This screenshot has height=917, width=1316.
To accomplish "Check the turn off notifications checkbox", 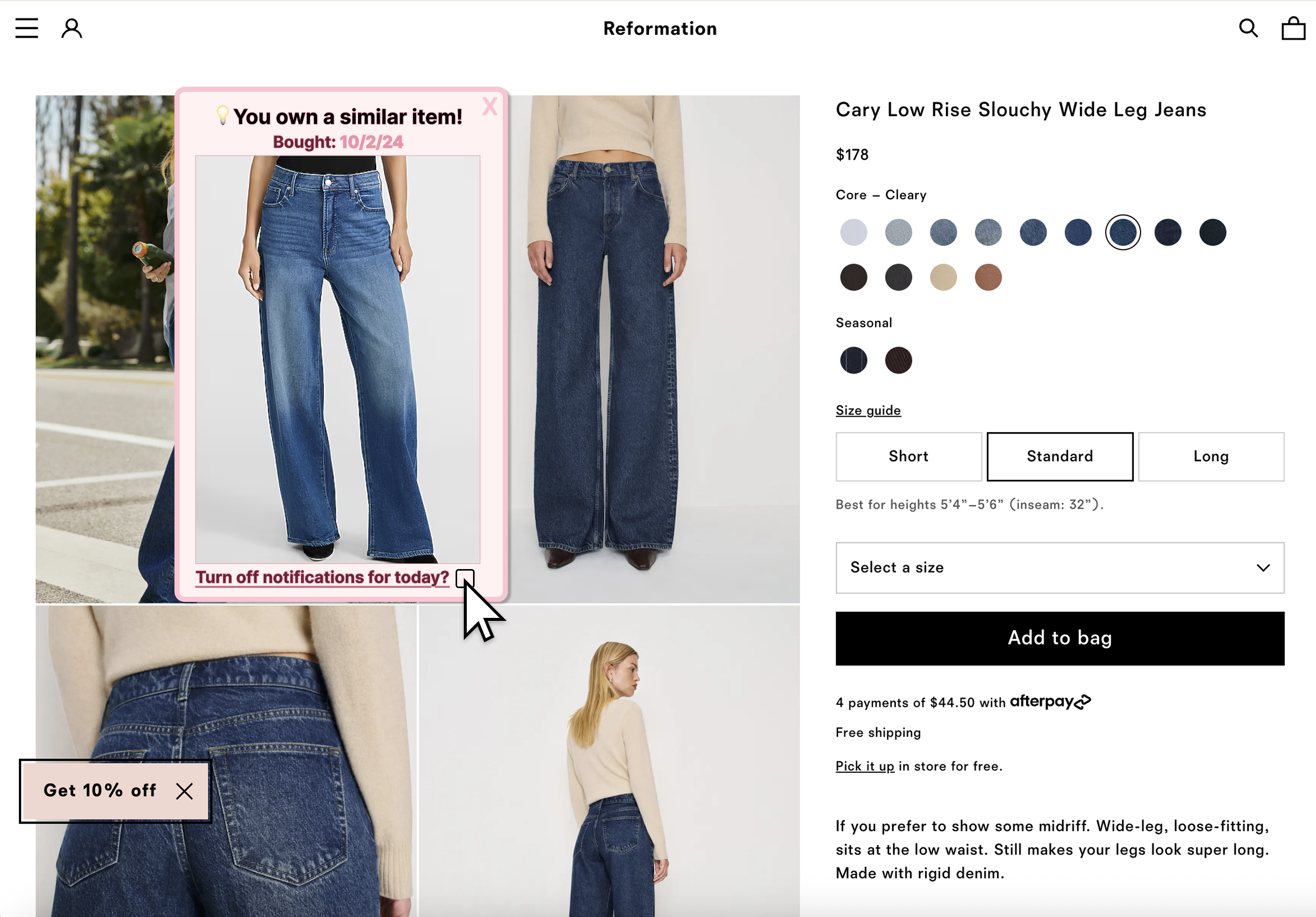I will point(465,578).
